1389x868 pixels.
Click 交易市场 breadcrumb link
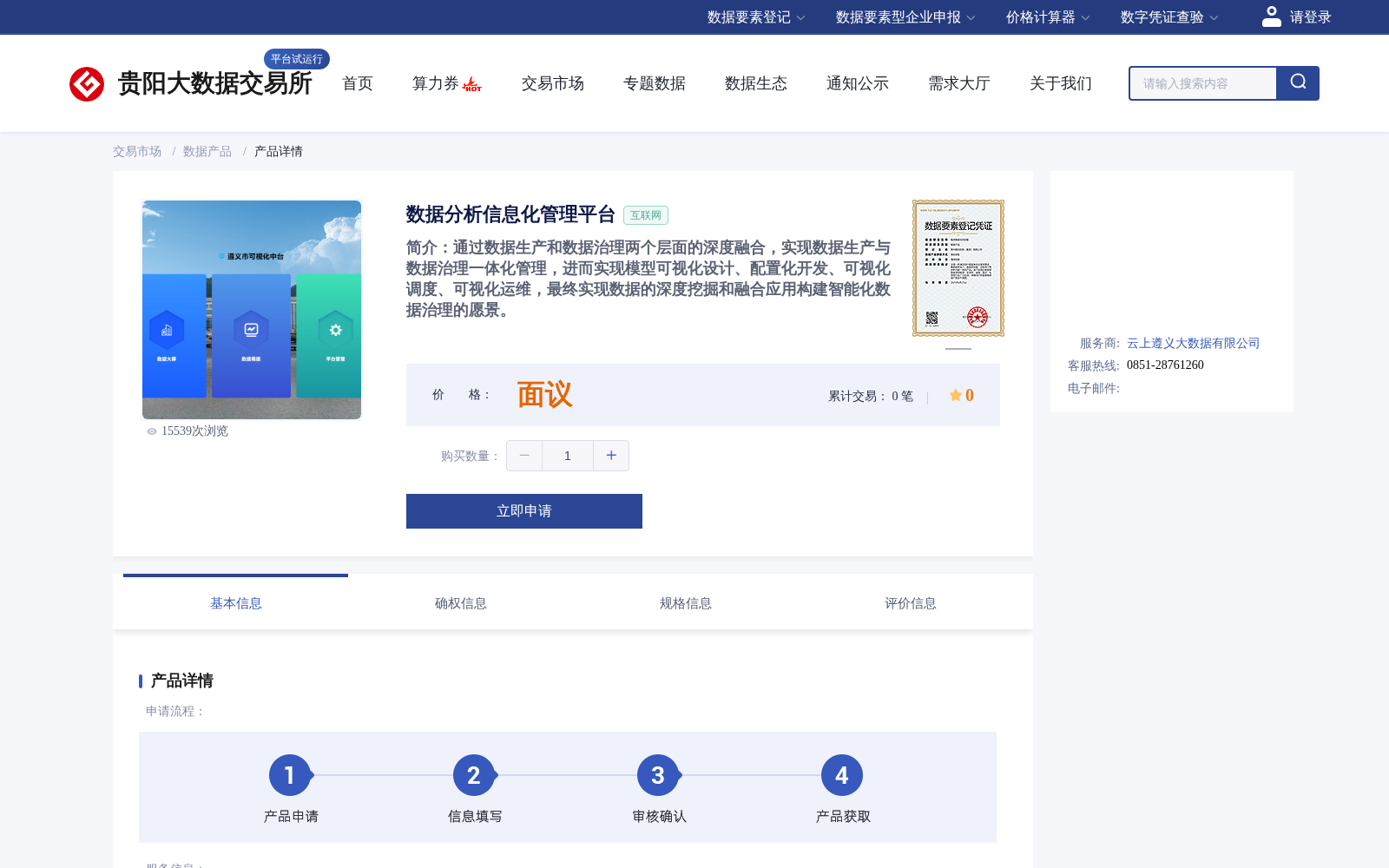137,151
